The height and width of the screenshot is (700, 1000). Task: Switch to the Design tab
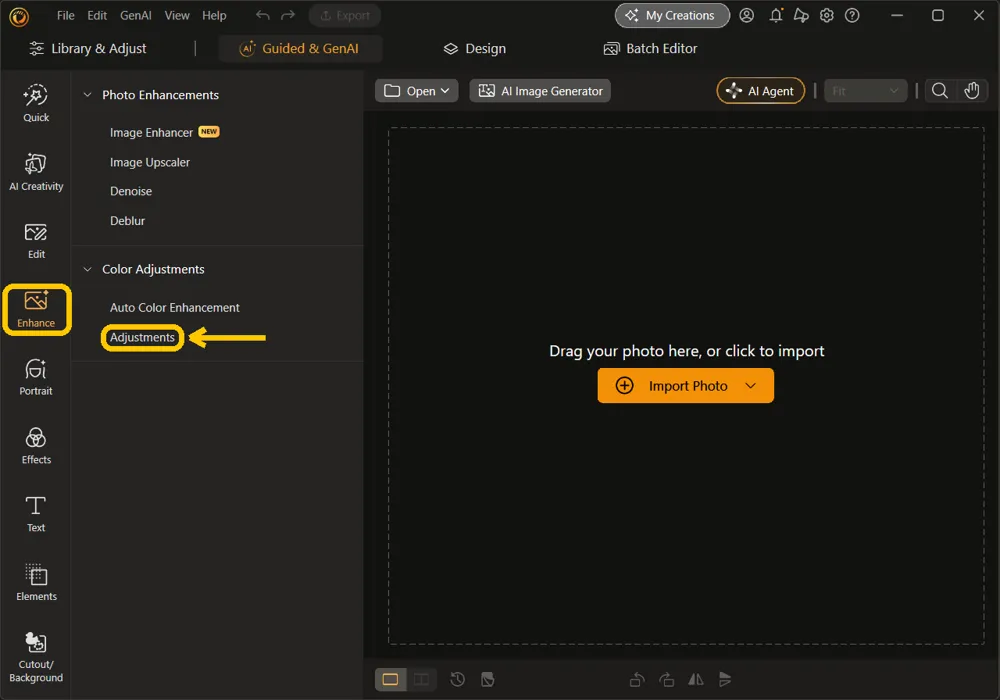pos(474,48)
